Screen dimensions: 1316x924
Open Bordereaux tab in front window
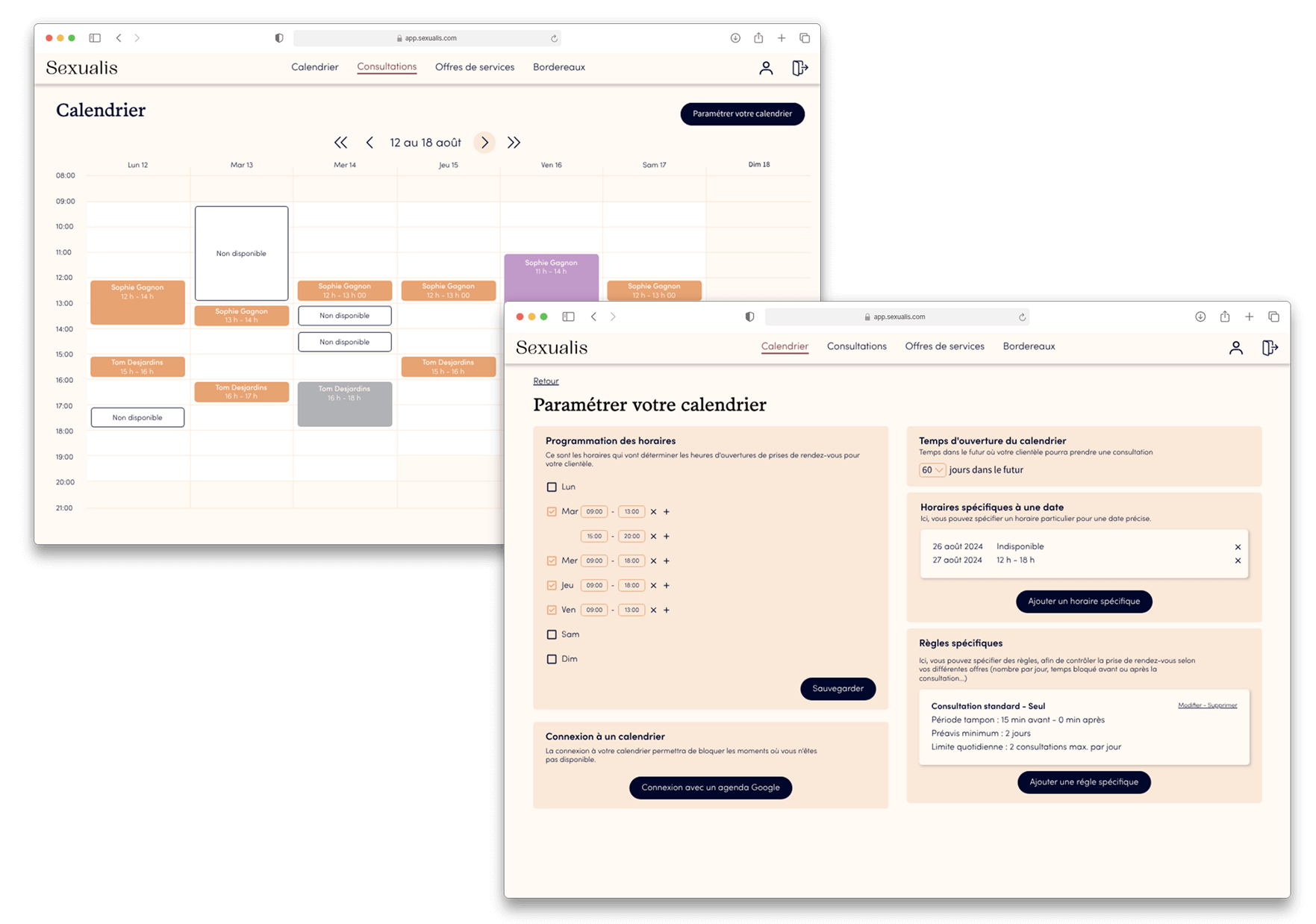[1029, 346]
